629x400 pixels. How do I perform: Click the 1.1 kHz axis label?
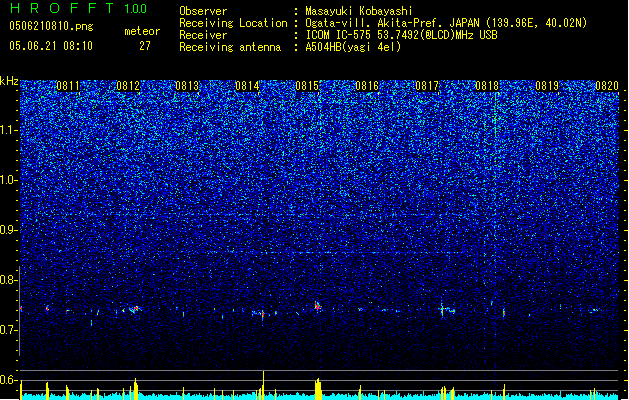tap(8, 130)
